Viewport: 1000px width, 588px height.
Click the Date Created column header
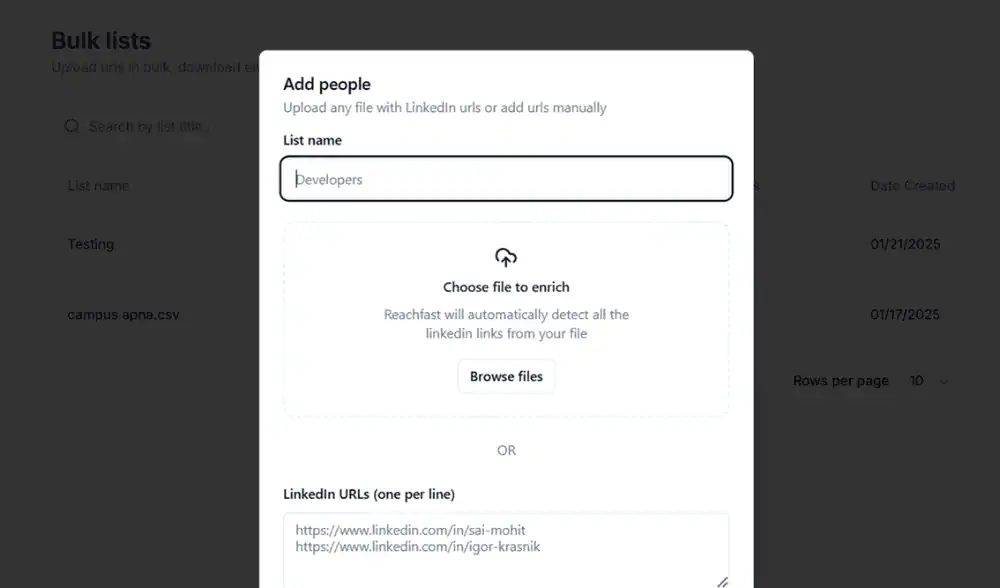[912, 186]
